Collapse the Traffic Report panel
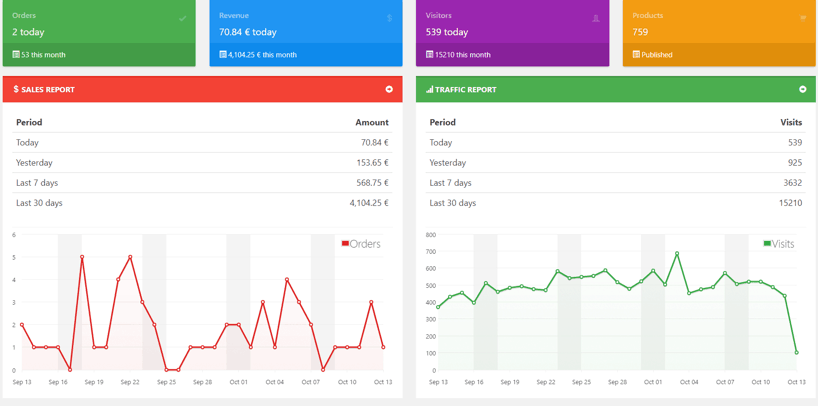 (802, 90)
